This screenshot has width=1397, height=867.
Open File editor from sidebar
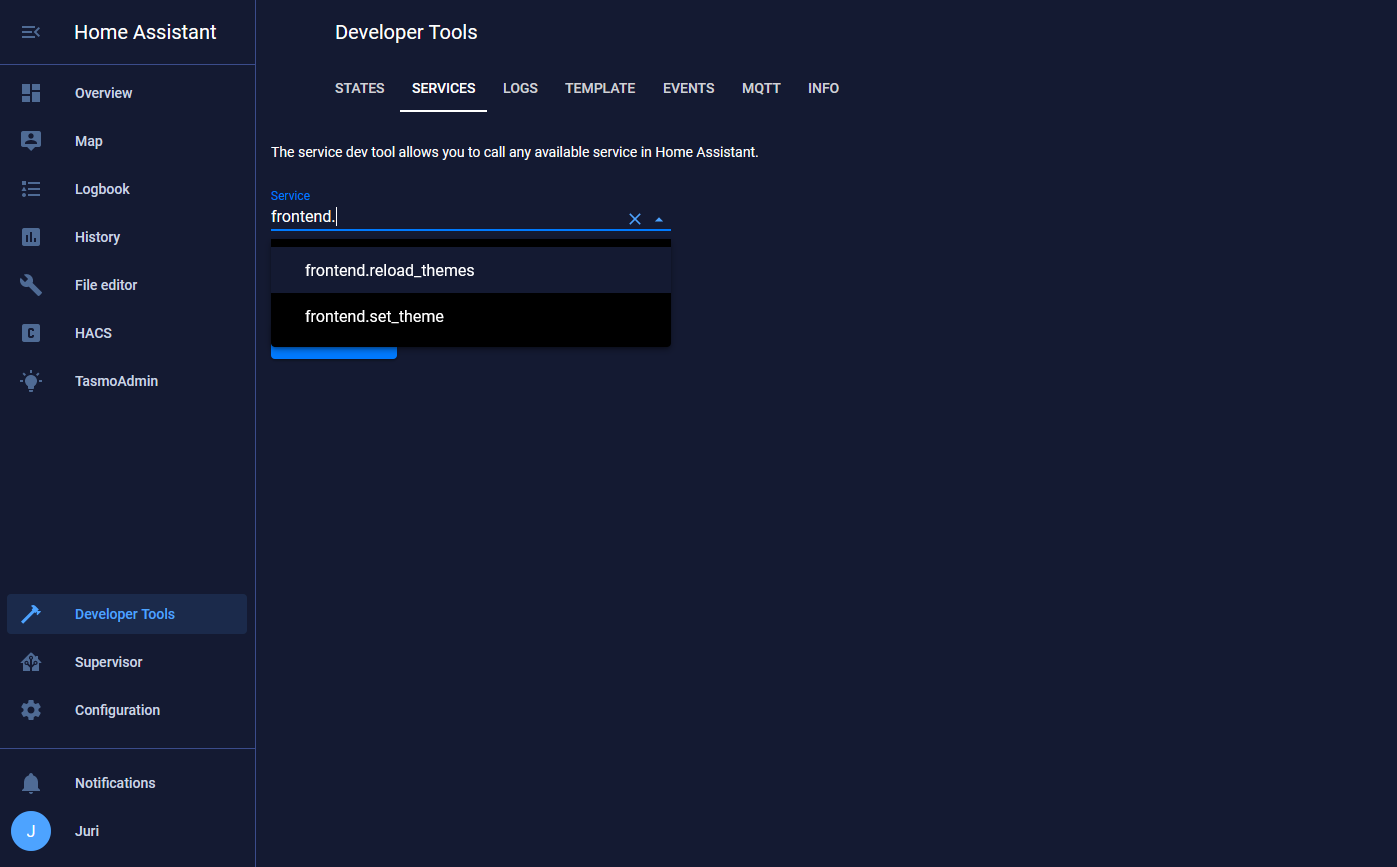tap(127, 285)
